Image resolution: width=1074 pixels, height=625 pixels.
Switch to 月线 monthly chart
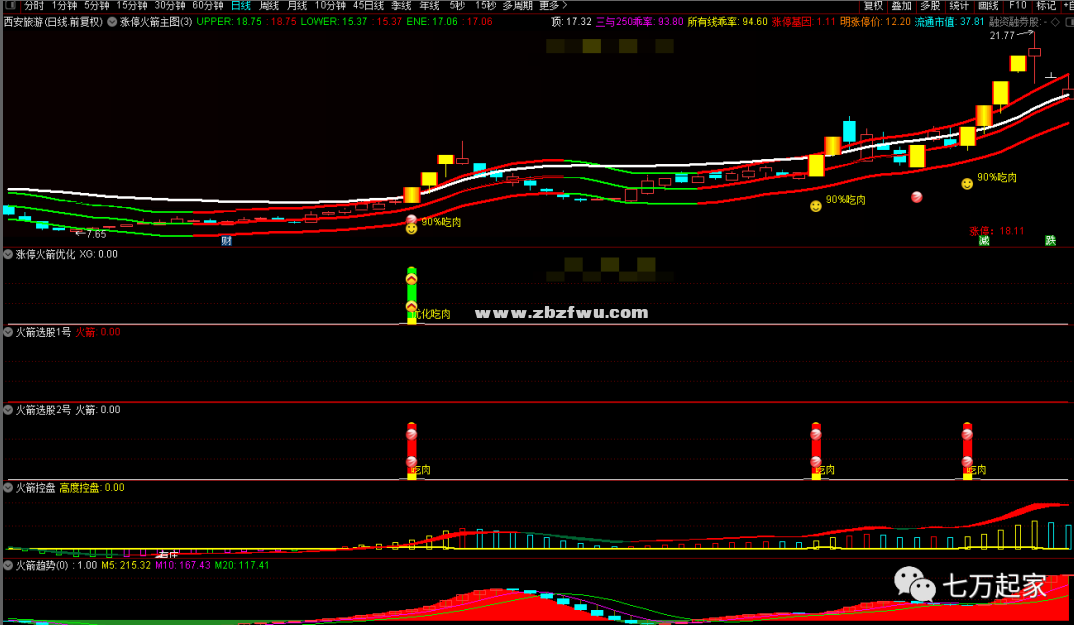tap(297, 5)
